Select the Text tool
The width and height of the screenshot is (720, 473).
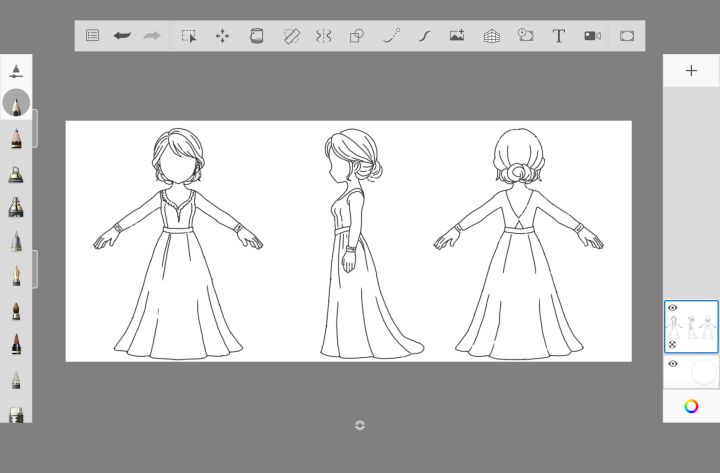pyautogui.click(x=558, y=36)
